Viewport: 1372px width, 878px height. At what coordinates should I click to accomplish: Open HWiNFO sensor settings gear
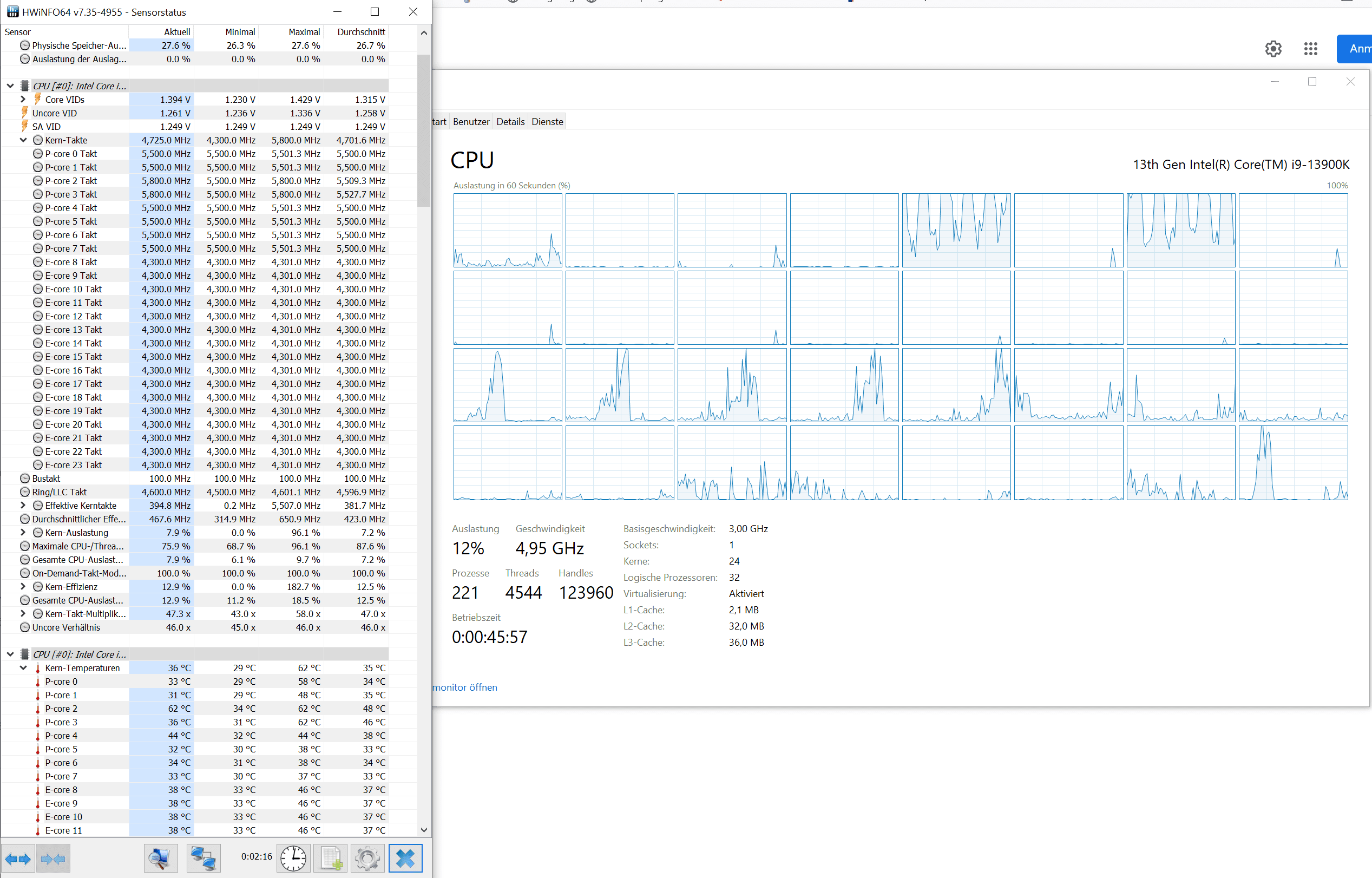(367, 859)
